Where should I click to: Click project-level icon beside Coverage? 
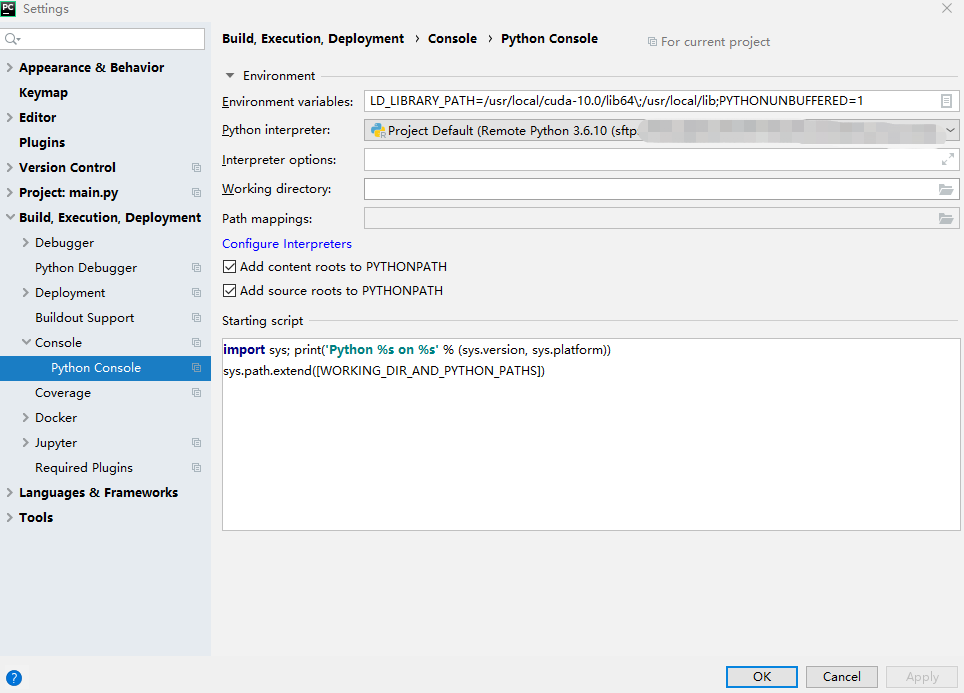[196, 393]
